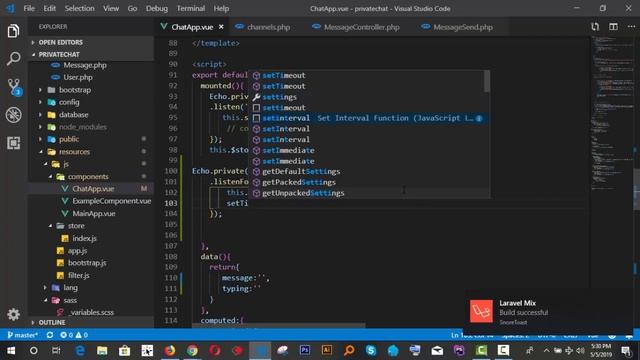This screenshot has width=640, height=360.
Task: Click the open changes icon in editor toolbar
Action: click(x=595, y=27)
